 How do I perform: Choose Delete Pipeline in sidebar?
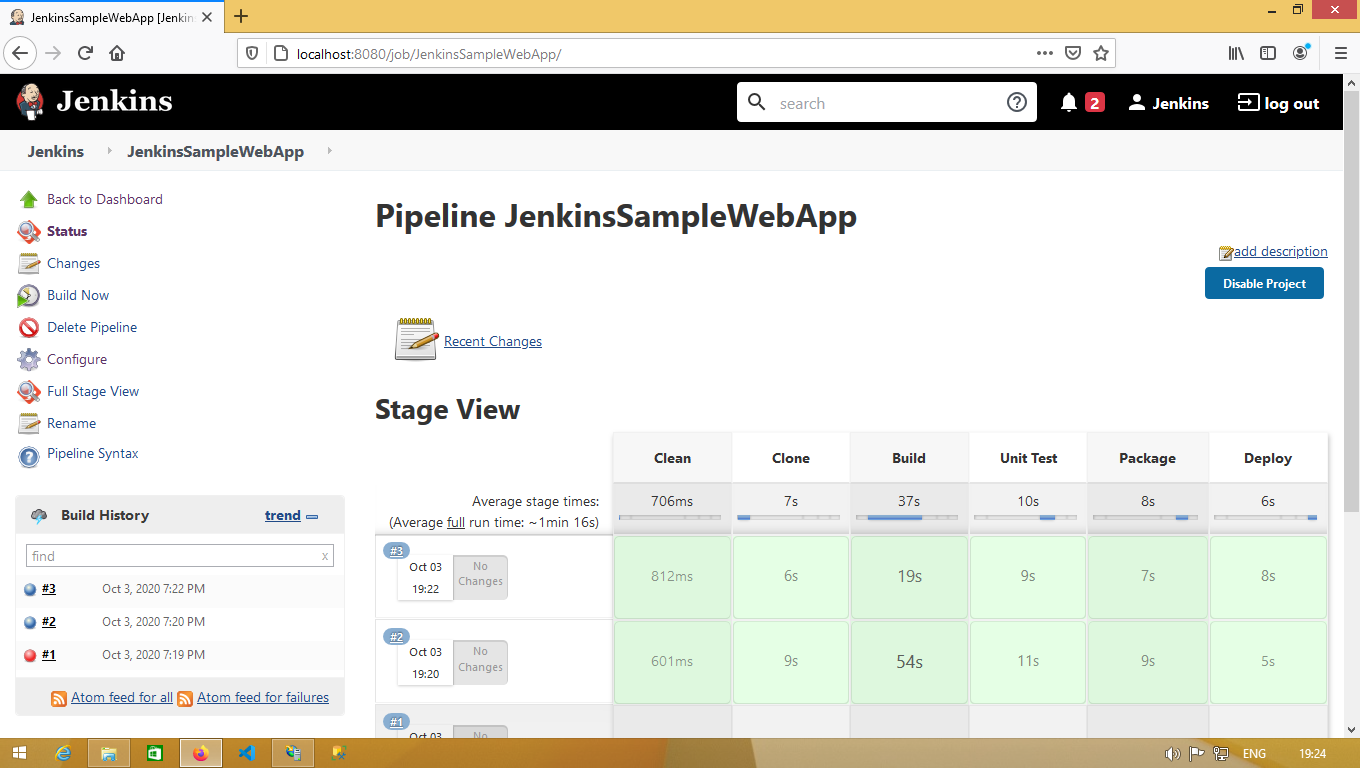tap(92, 327)
